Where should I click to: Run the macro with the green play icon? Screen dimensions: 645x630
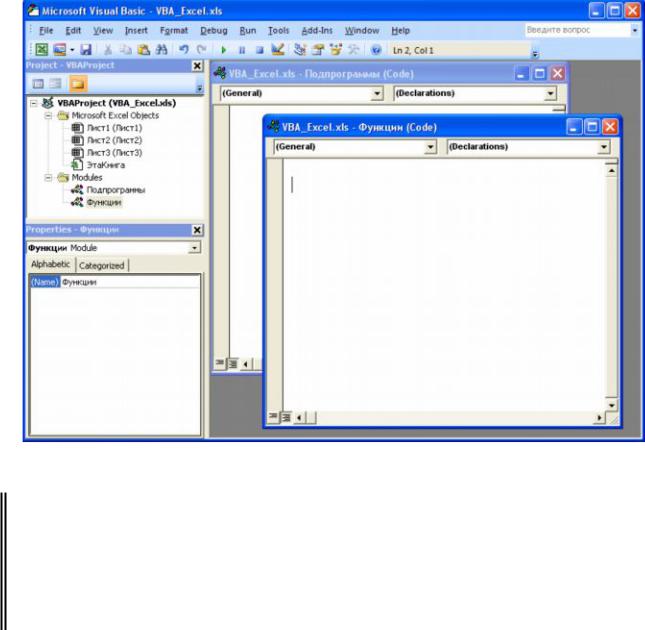[224, 50]
